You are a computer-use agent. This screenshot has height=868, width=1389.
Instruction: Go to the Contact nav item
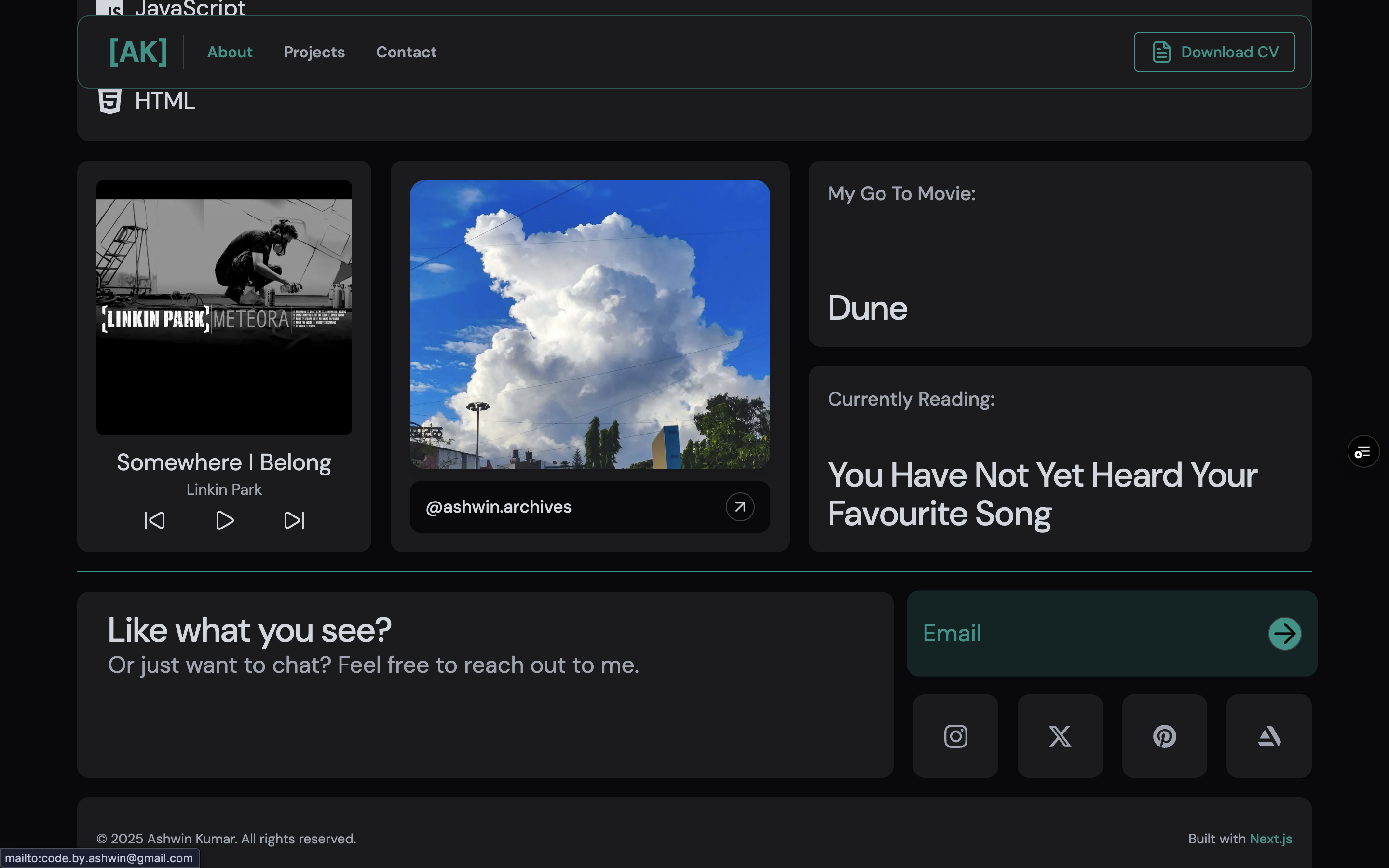406,52
